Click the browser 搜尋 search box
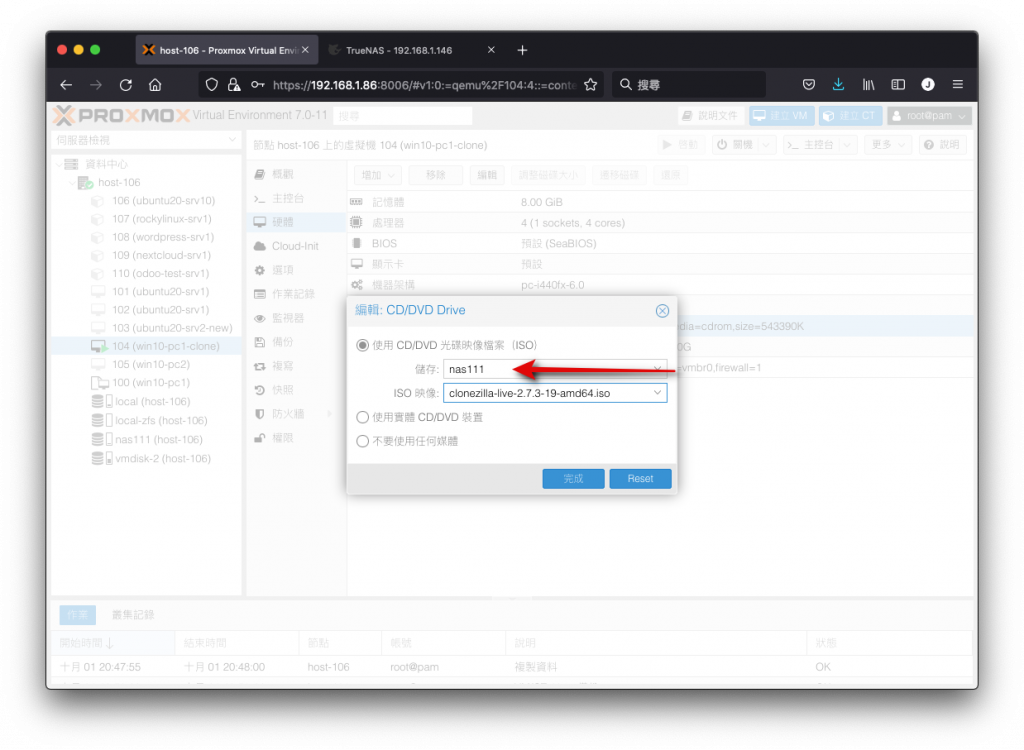Screen dimensions: 1024x750 coord(689,85)
